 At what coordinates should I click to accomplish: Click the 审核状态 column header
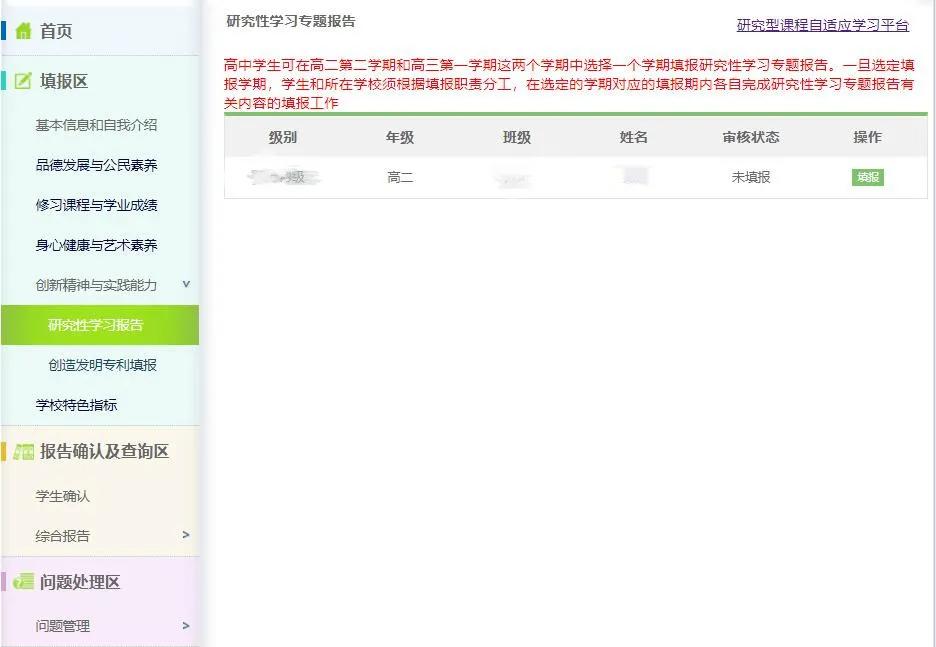(753, 138)
